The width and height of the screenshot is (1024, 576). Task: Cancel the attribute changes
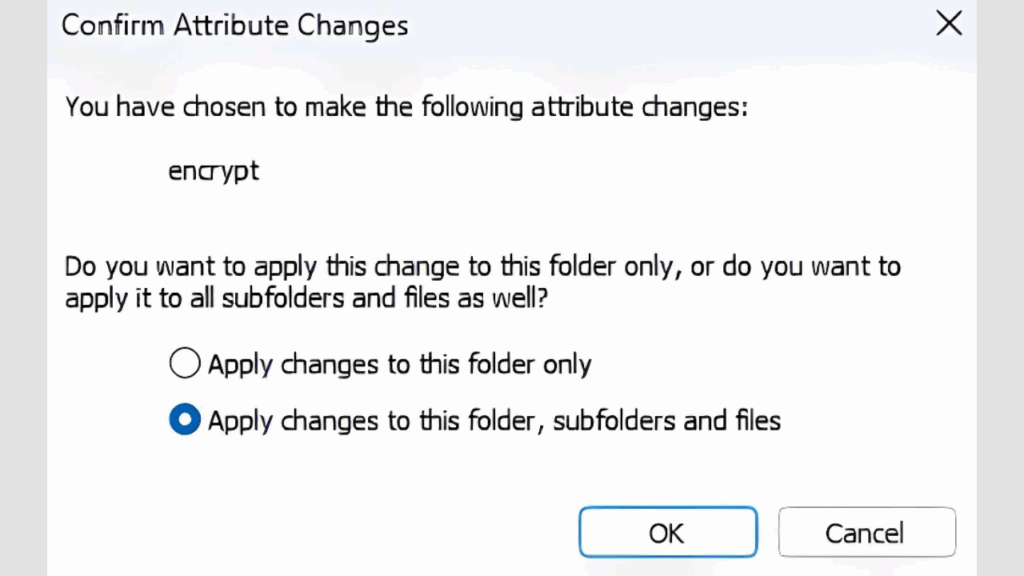click(x=866, y=531)
